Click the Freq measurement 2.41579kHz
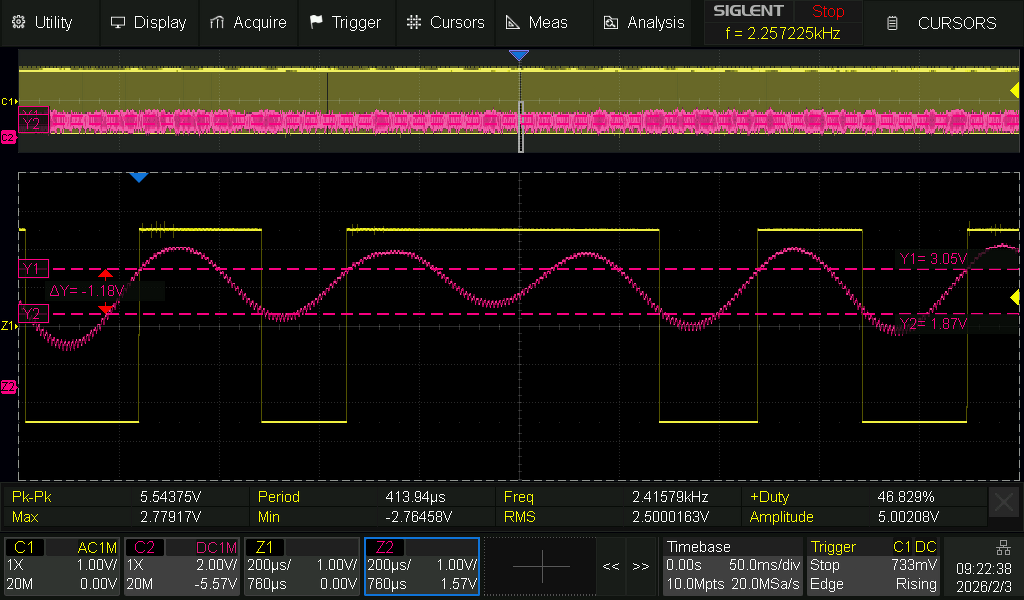Viewport: 1024px width, 600px height. (x=670, y=497)
